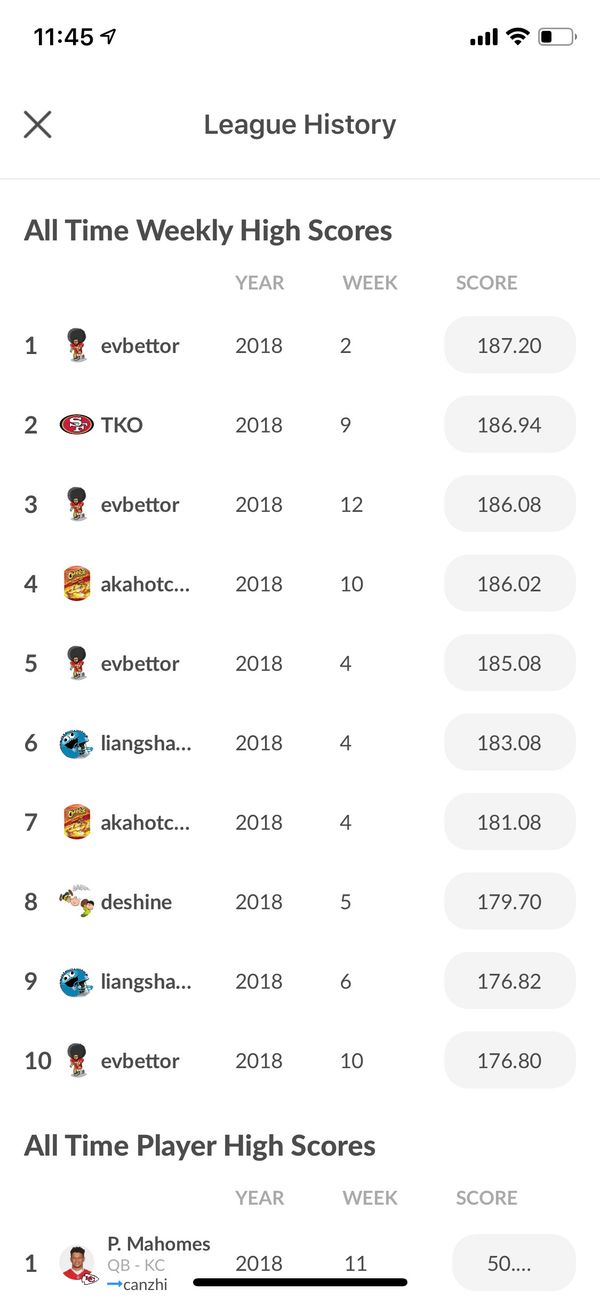Click liangsha's avatar in rank 9

click(76, 981)
